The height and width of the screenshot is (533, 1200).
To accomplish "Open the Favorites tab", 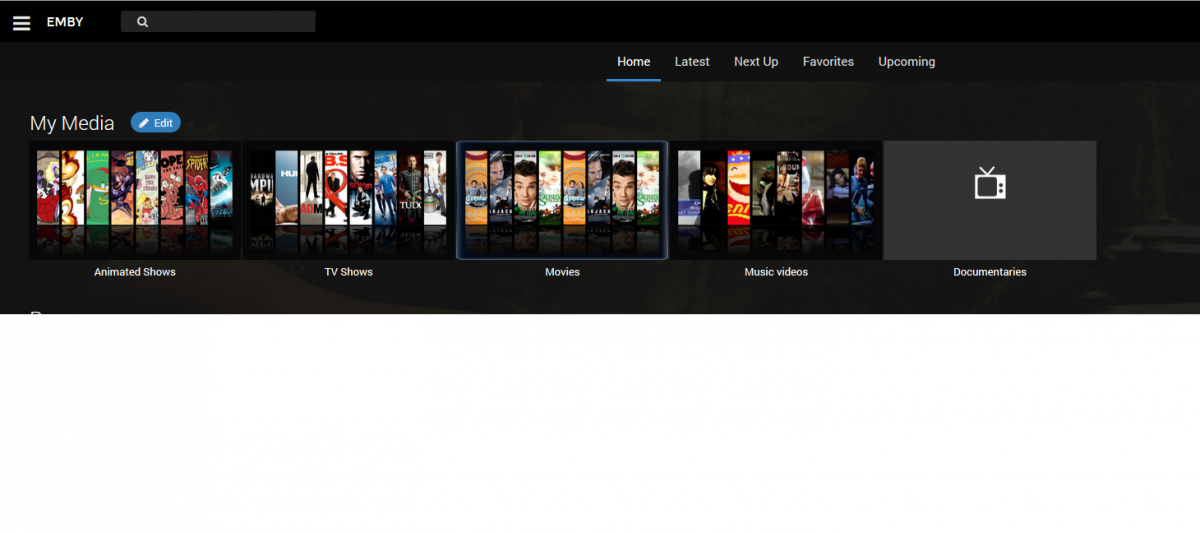I will coord(828,62).
